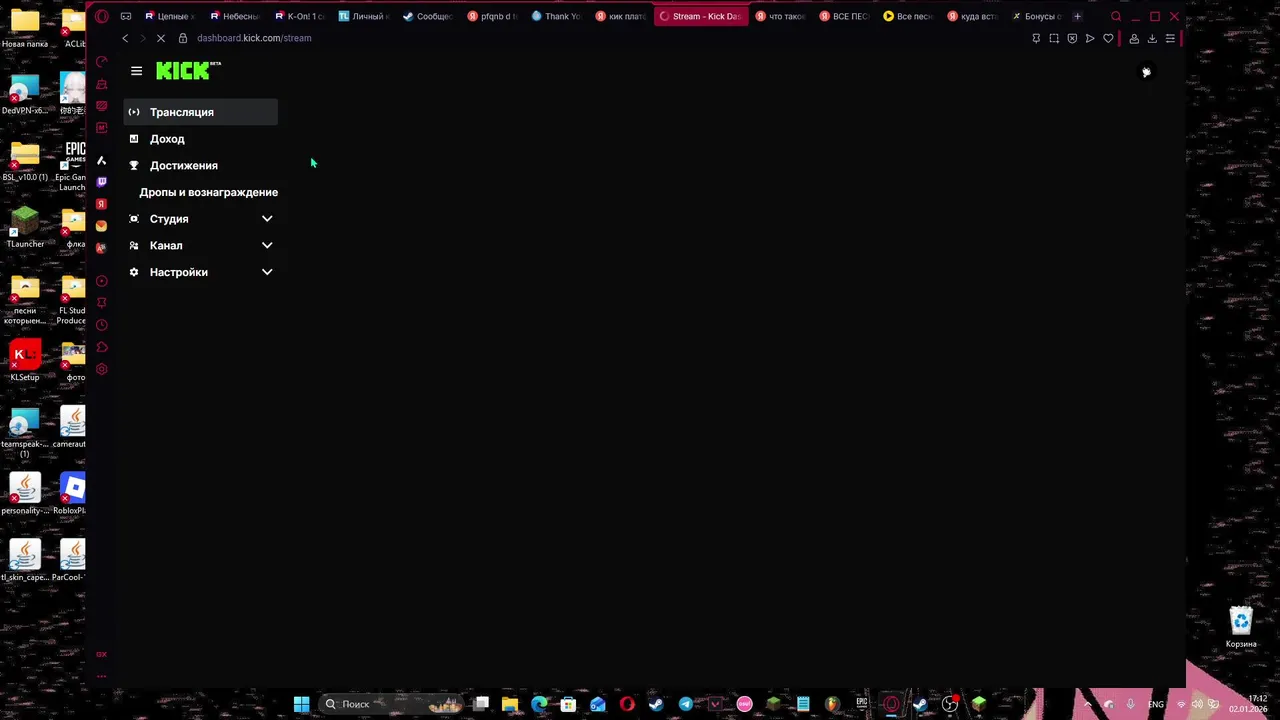This screenshot has width=1280, height=720.
Task: Open File Explorer from the taskbar
Action: [510, 704]
